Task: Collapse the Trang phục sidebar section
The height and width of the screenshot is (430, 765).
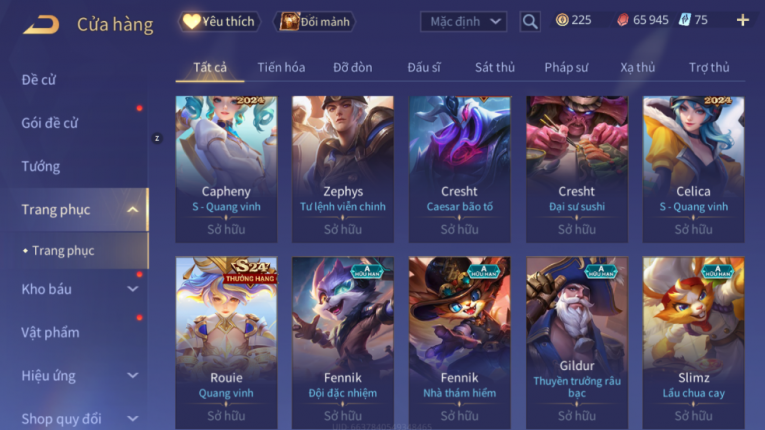Action: (x=132, y=210)
